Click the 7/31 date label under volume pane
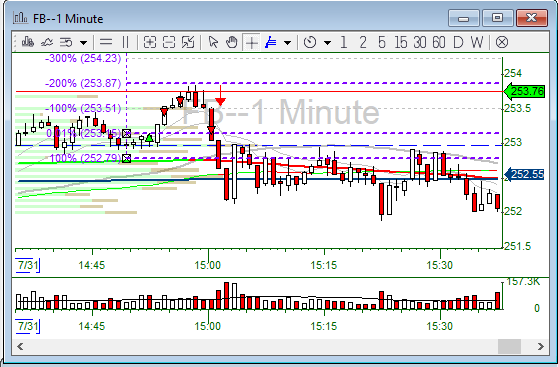Screen dimensions: 558x367 tap(28, 326)
